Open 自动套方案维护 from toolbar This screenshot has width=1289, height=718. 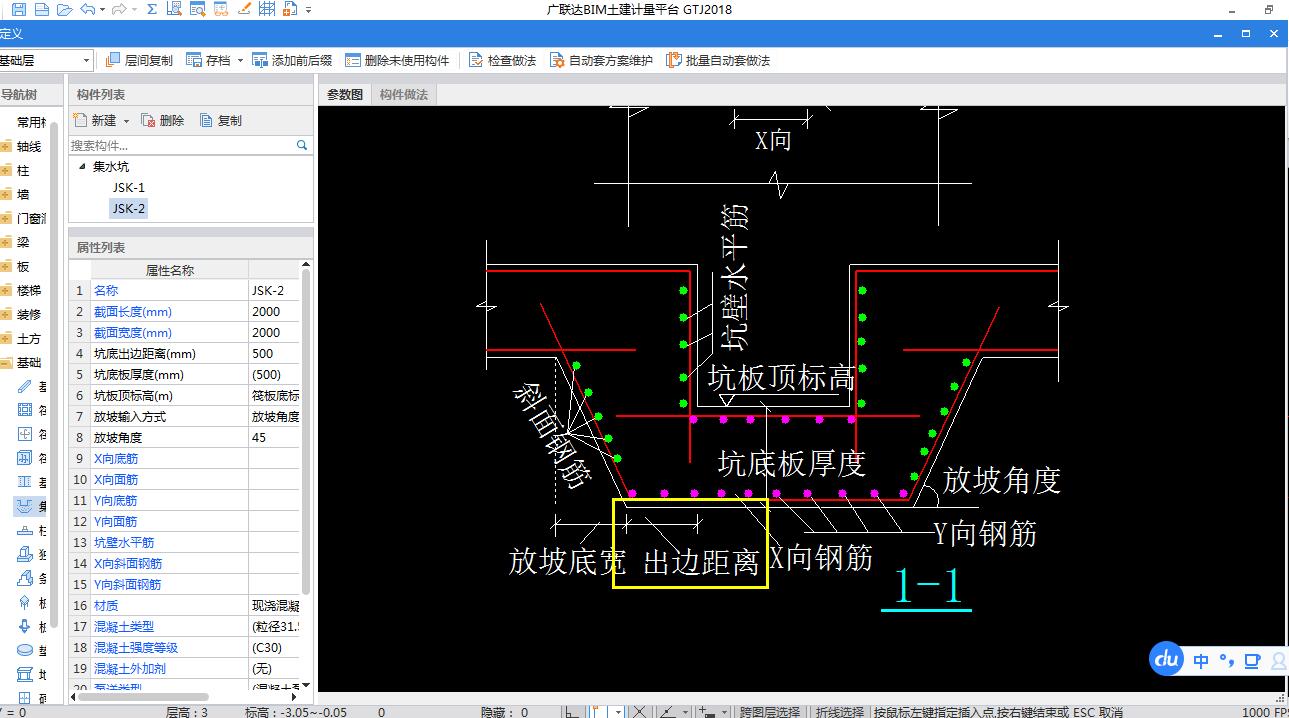[601, 60]
